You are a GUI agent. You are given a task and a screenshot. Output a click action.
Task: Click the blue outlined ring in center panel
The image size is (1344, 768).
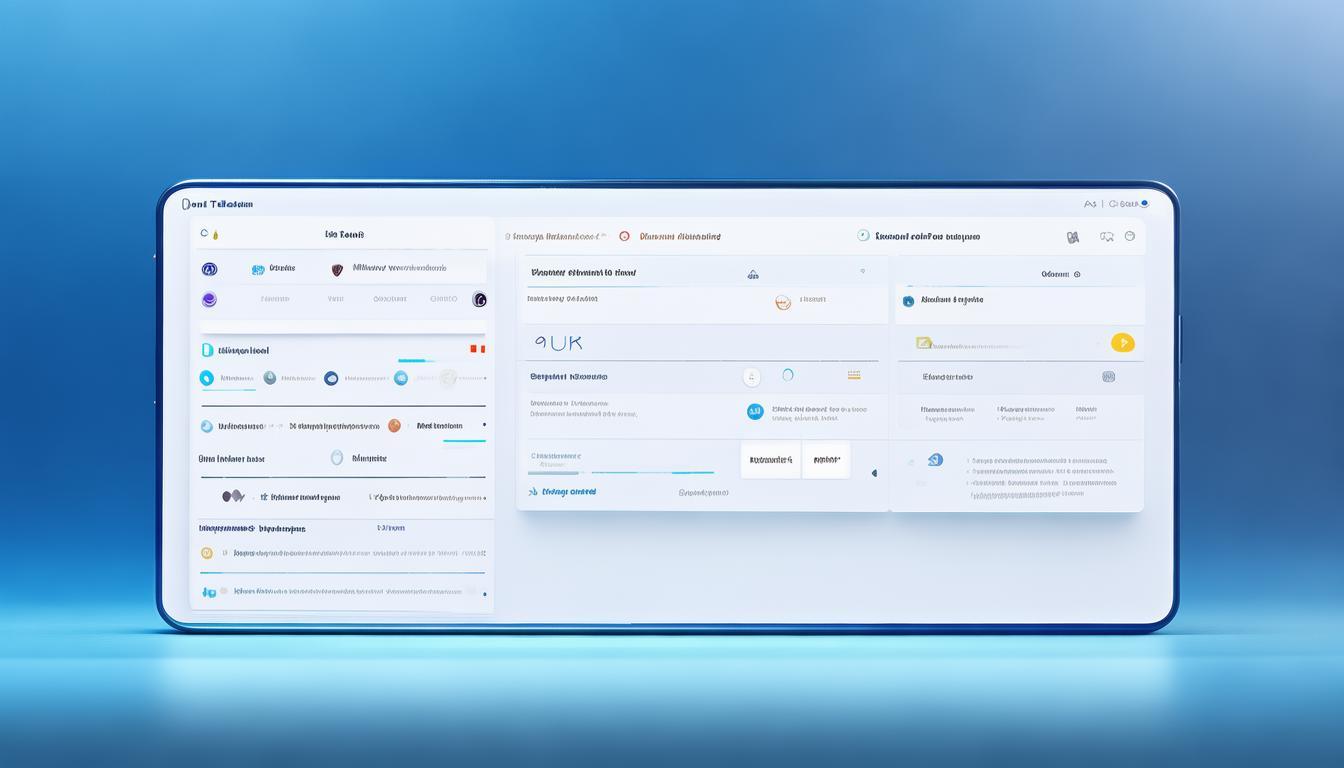coord(788,375)
